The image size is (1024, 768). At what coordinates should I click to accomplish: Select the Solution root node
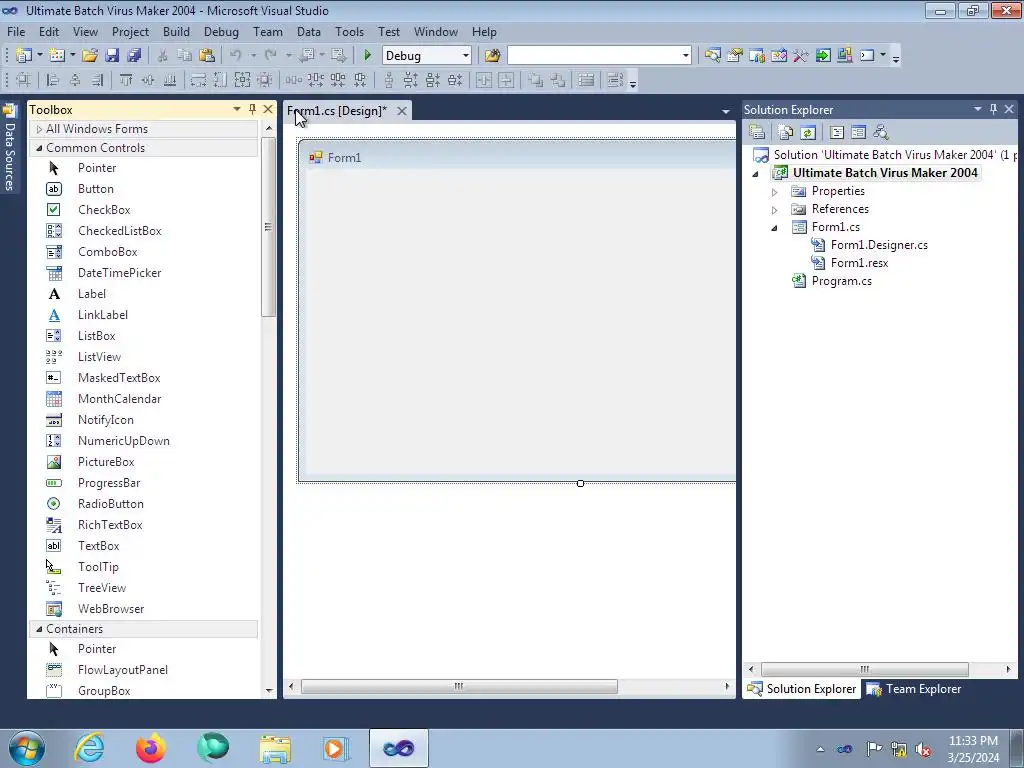click(x=884, y=155)
